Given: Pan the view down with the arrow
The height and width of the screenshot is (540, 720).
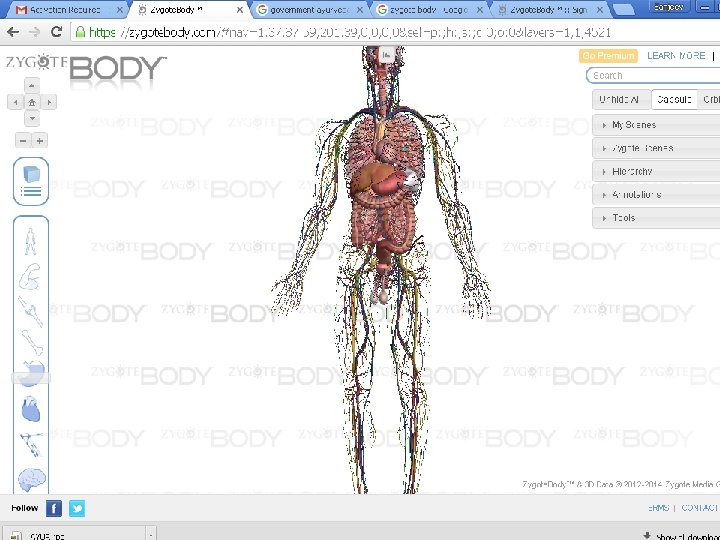Looking at the screenshot, I should point(32,118).
